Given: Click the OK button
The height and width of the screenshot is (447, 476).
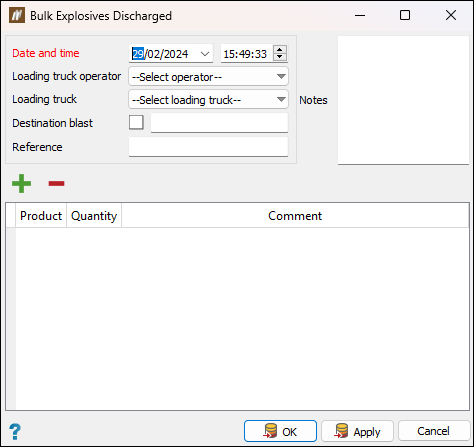Looking at the screenshot, I should pyautogui.click(x=280, y=431).
